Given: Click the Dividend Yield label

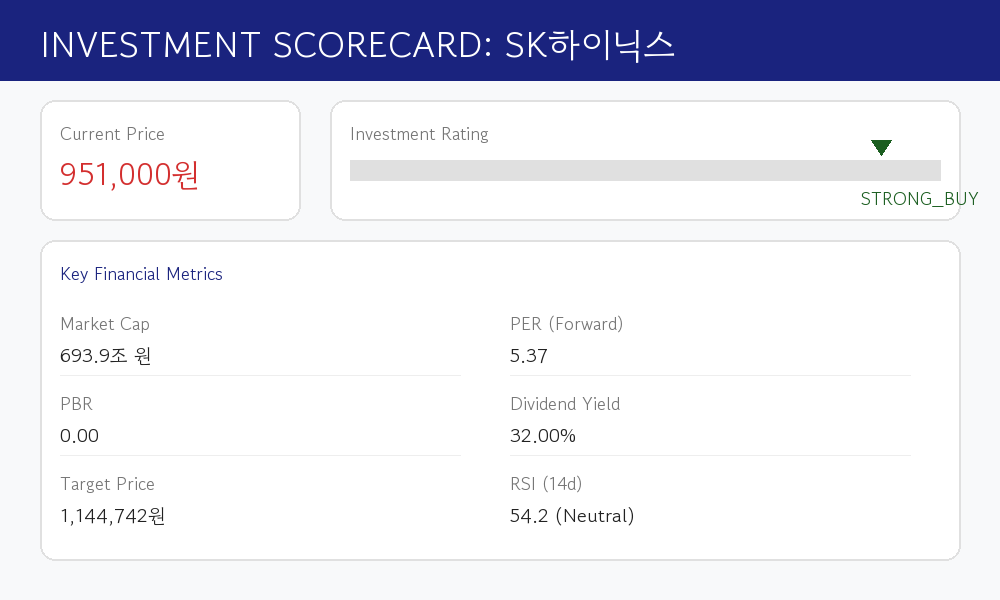Looking at the screenshot, I should coord(565,404).
